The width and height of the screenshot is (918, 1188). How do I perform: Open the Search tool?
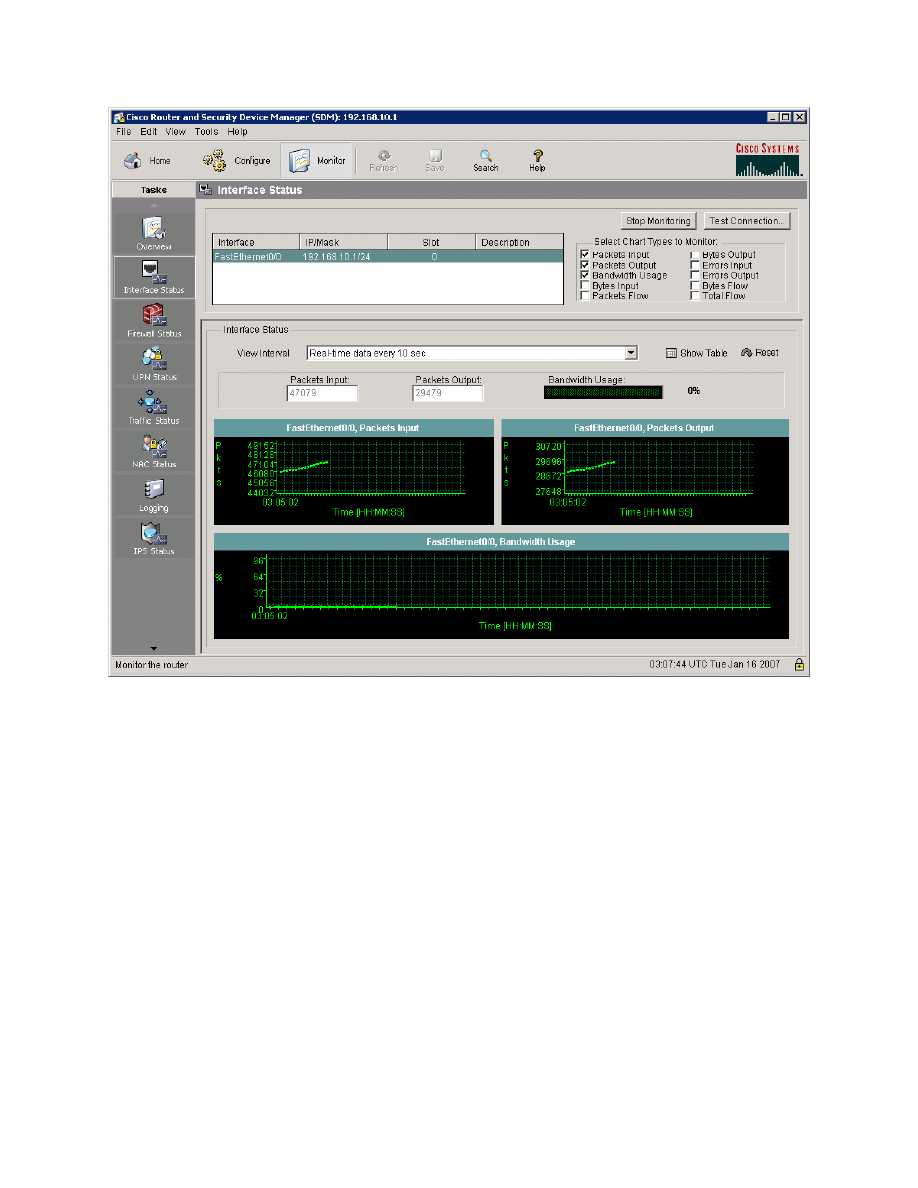[x=485, y=159]
